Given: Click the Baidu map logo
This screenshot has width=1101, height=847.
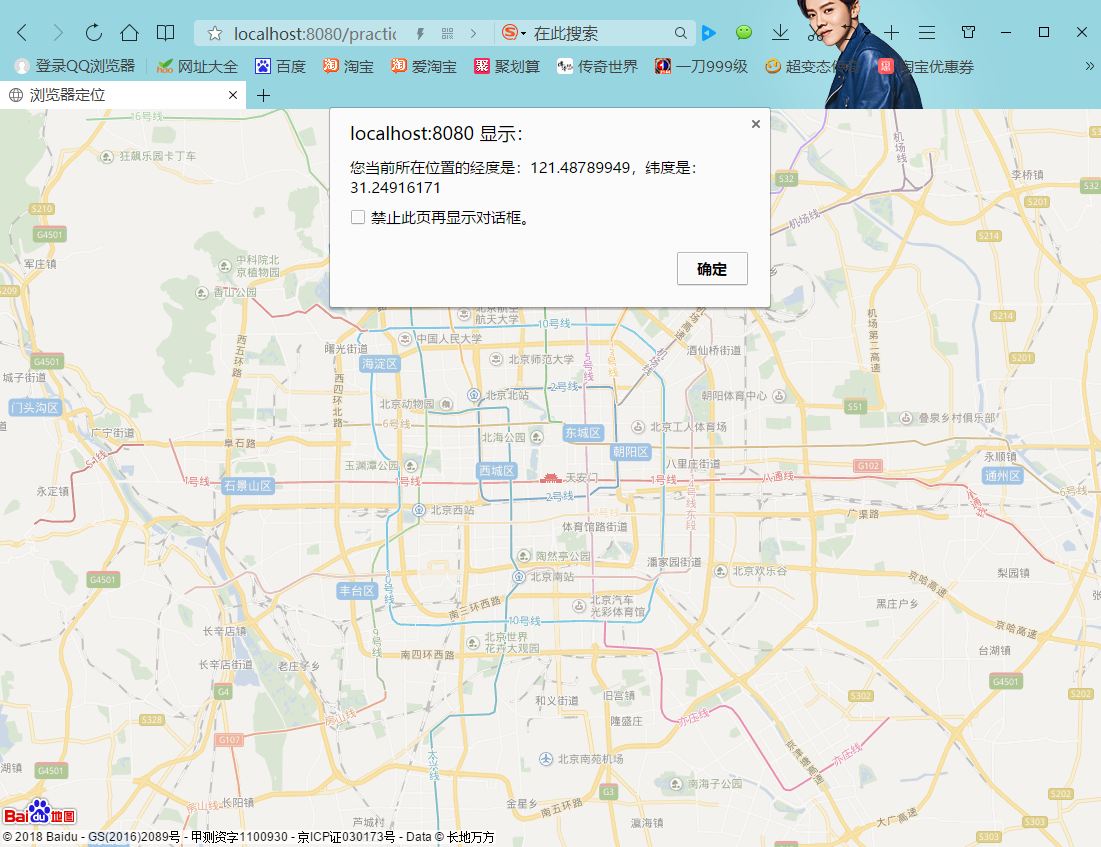Looking at the screenshot, I should (39, 813).
